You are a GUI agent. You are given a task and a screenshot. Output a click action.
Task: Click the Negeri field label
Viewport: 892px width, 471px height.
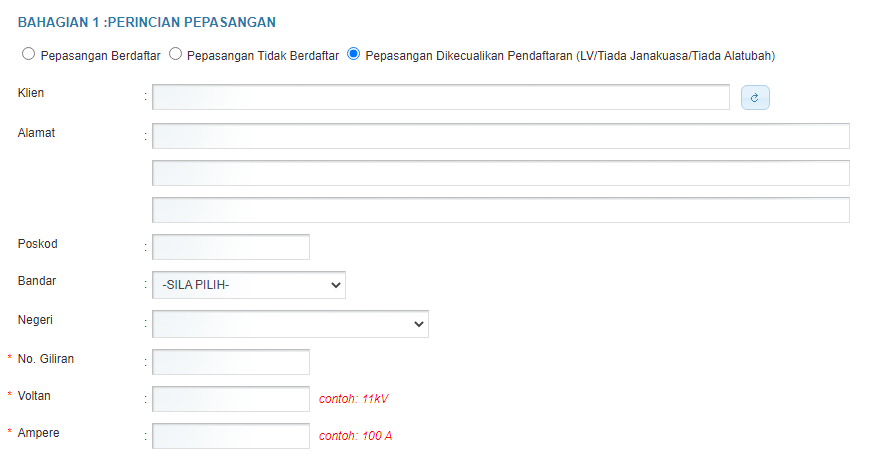click(x=35, y=320)
